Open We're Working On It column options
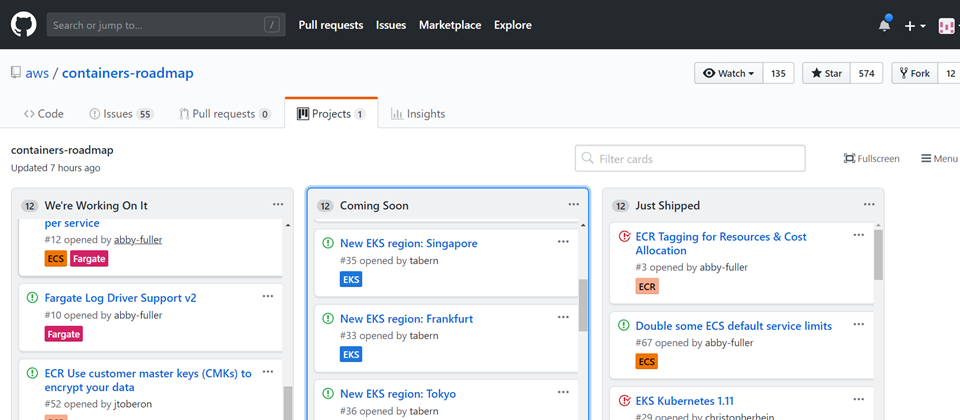 (x=278, y=204)
